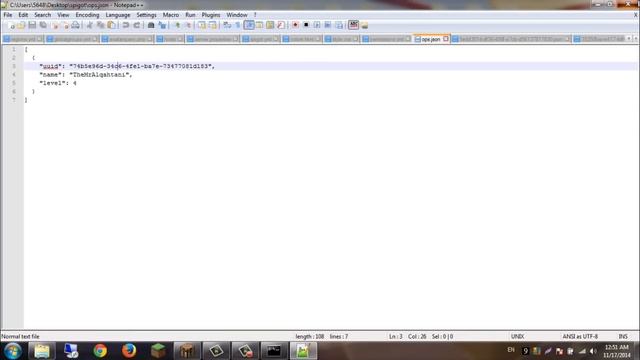The width and height of the screenshot is (640, 360).
Task: Click the ANSI as UTF-8 status field
Action: (580, 337)
